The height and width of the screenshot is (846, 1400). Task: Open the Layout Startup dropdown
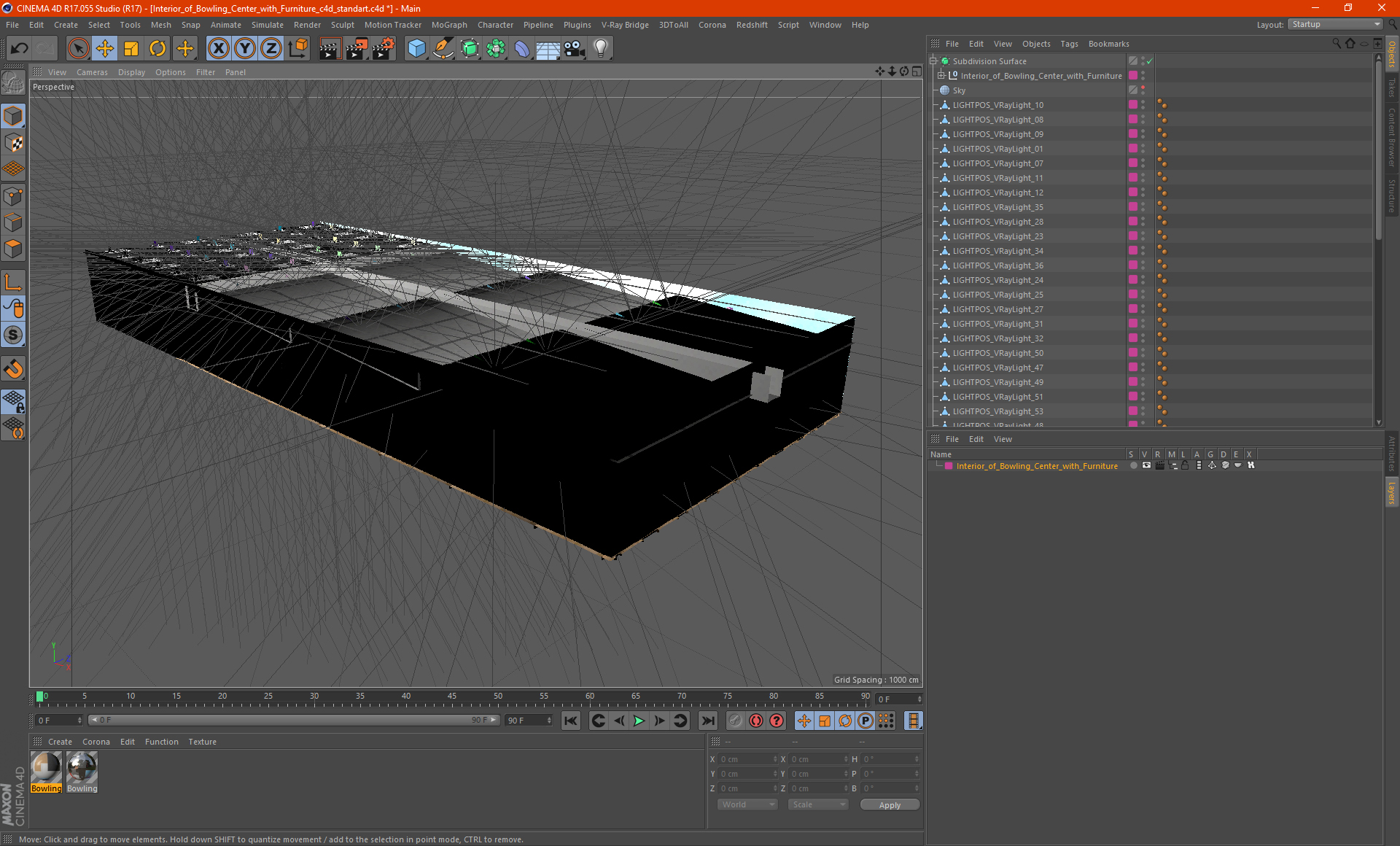tap(1335, 24)
